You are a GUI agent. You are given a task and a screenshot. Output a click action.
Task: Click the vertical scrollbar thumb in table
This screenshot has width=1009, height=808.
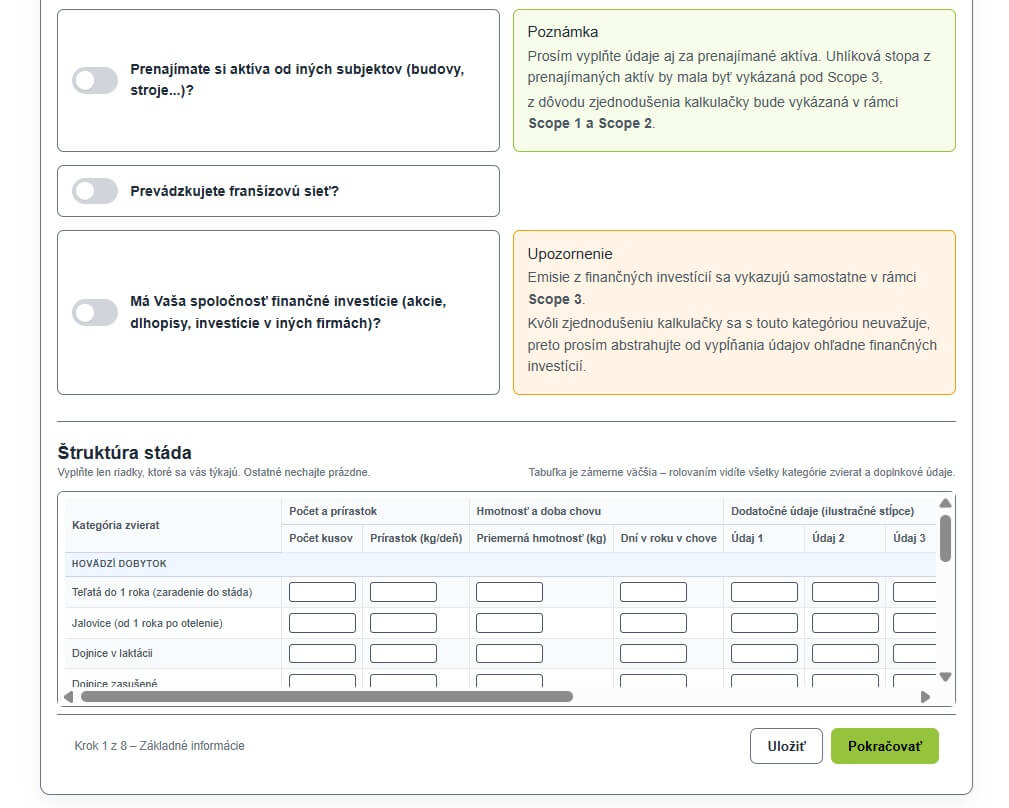[x=945, y=538]
